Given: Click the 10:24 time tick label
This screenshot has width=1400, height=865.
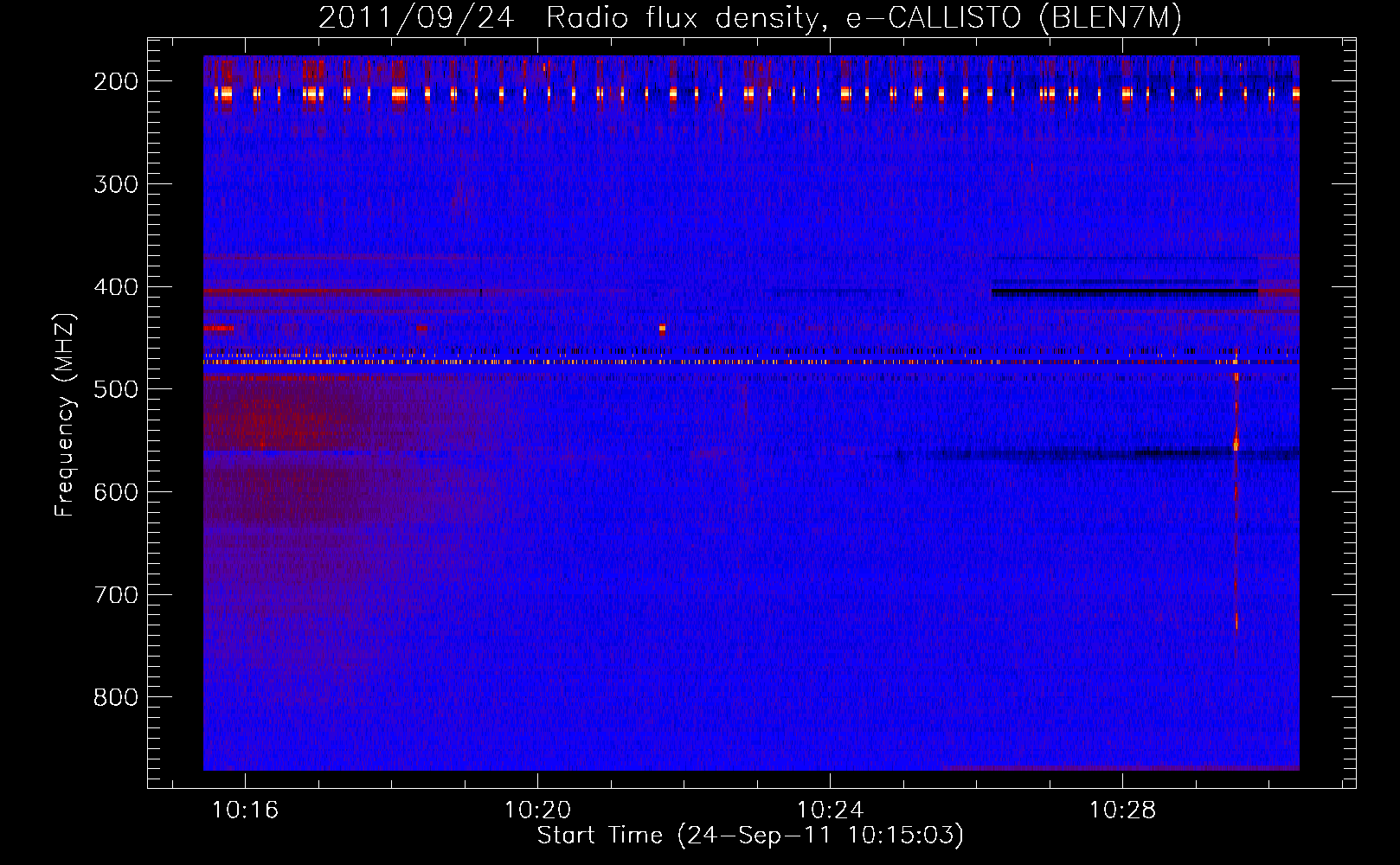Looking at the screenshot, I should click(x=830, y=811).
